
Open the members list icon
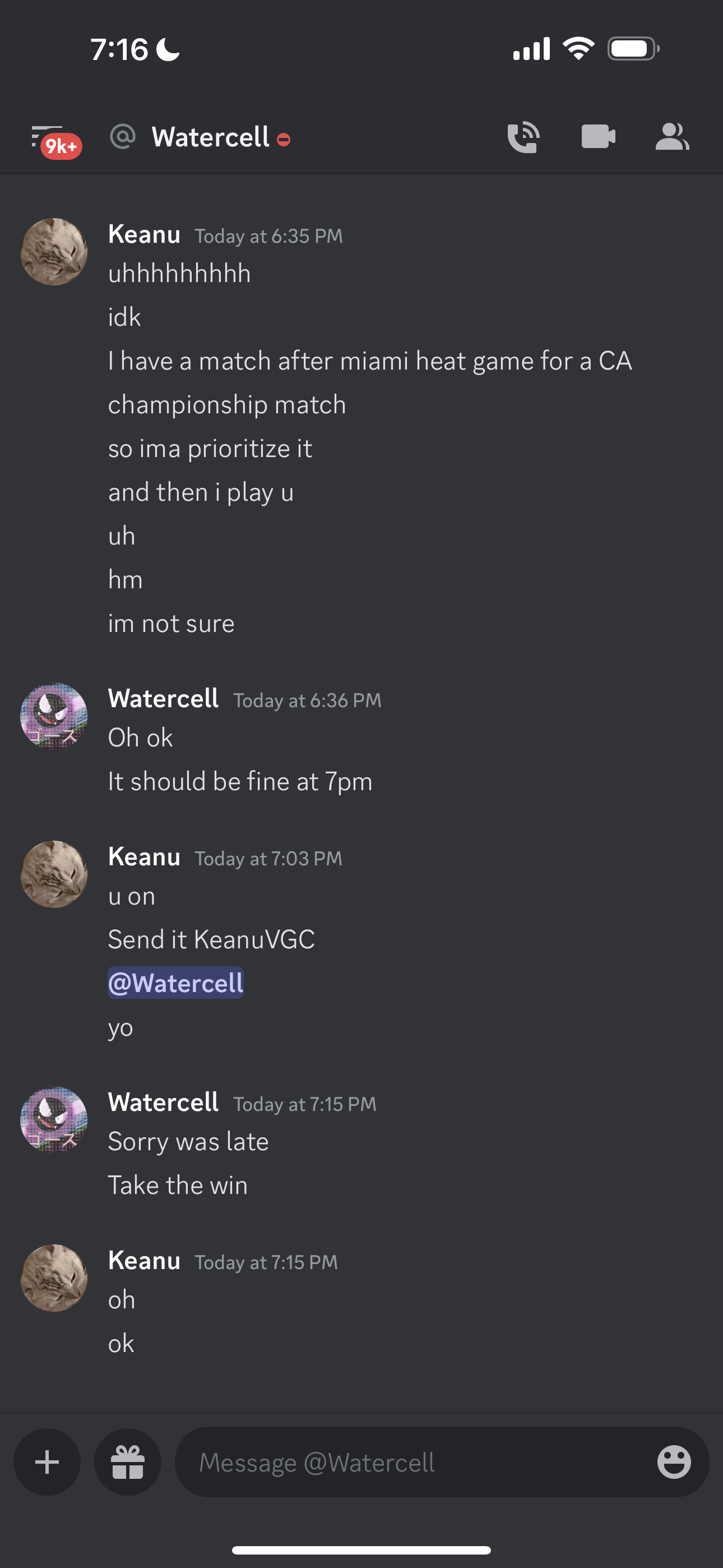(672, 137)
